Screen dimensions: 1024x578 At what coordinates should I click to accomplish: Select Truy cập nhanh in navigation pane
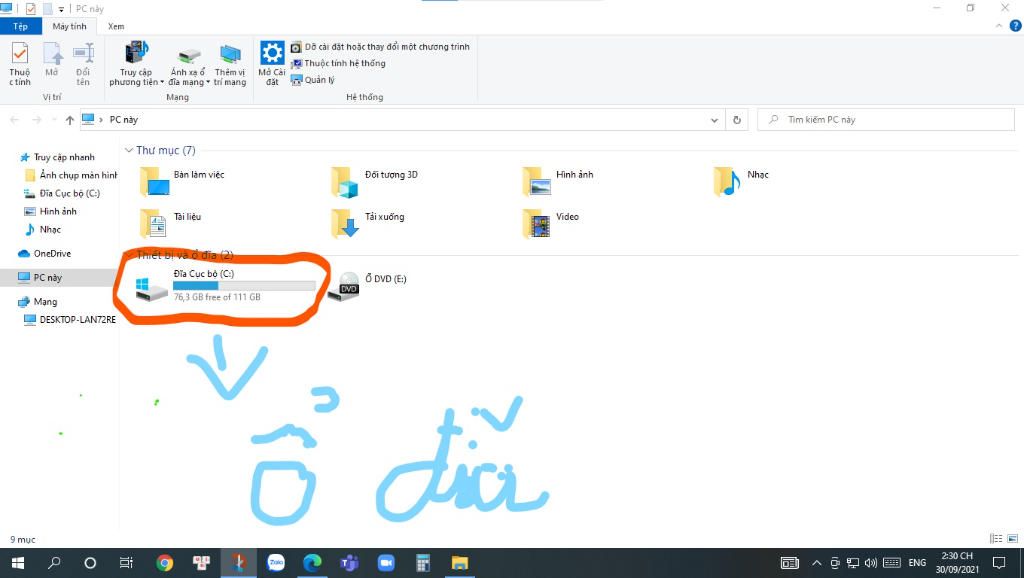tap(57, 157)
